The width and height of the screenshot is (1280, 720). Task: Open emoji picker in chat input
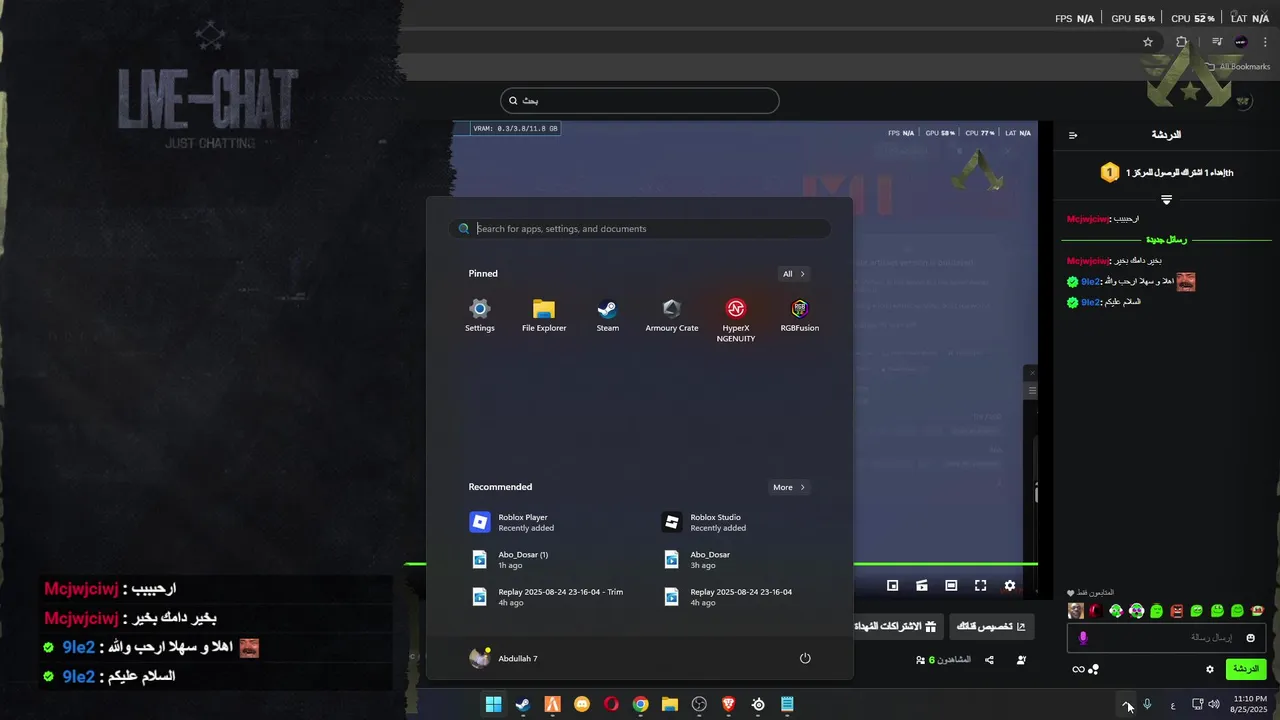coord(1250,638)
